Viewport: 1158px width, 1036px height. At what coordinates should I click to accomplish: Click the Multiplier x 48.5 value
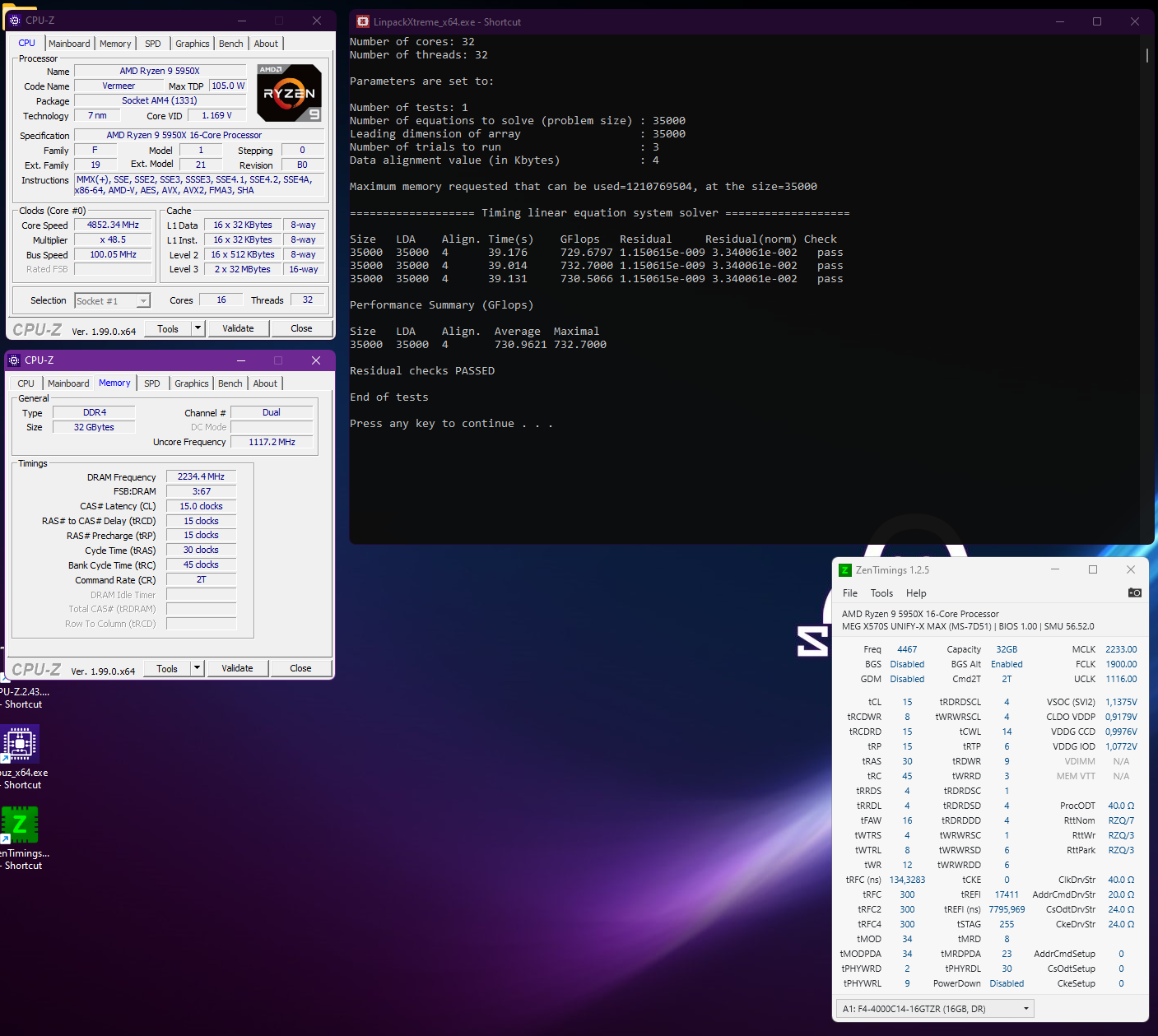(x=114, y=239)
